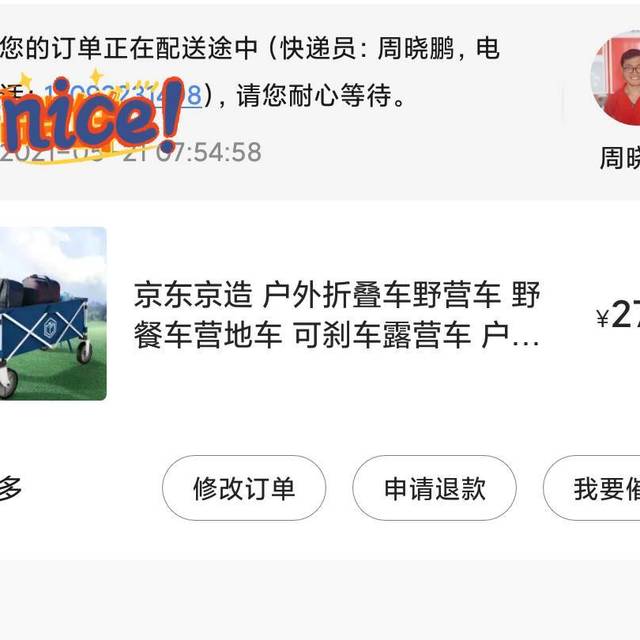Click the 07:54:58 delivery timestamp
The width and height of the screenshot is (640, 640).
coord(209,152)
